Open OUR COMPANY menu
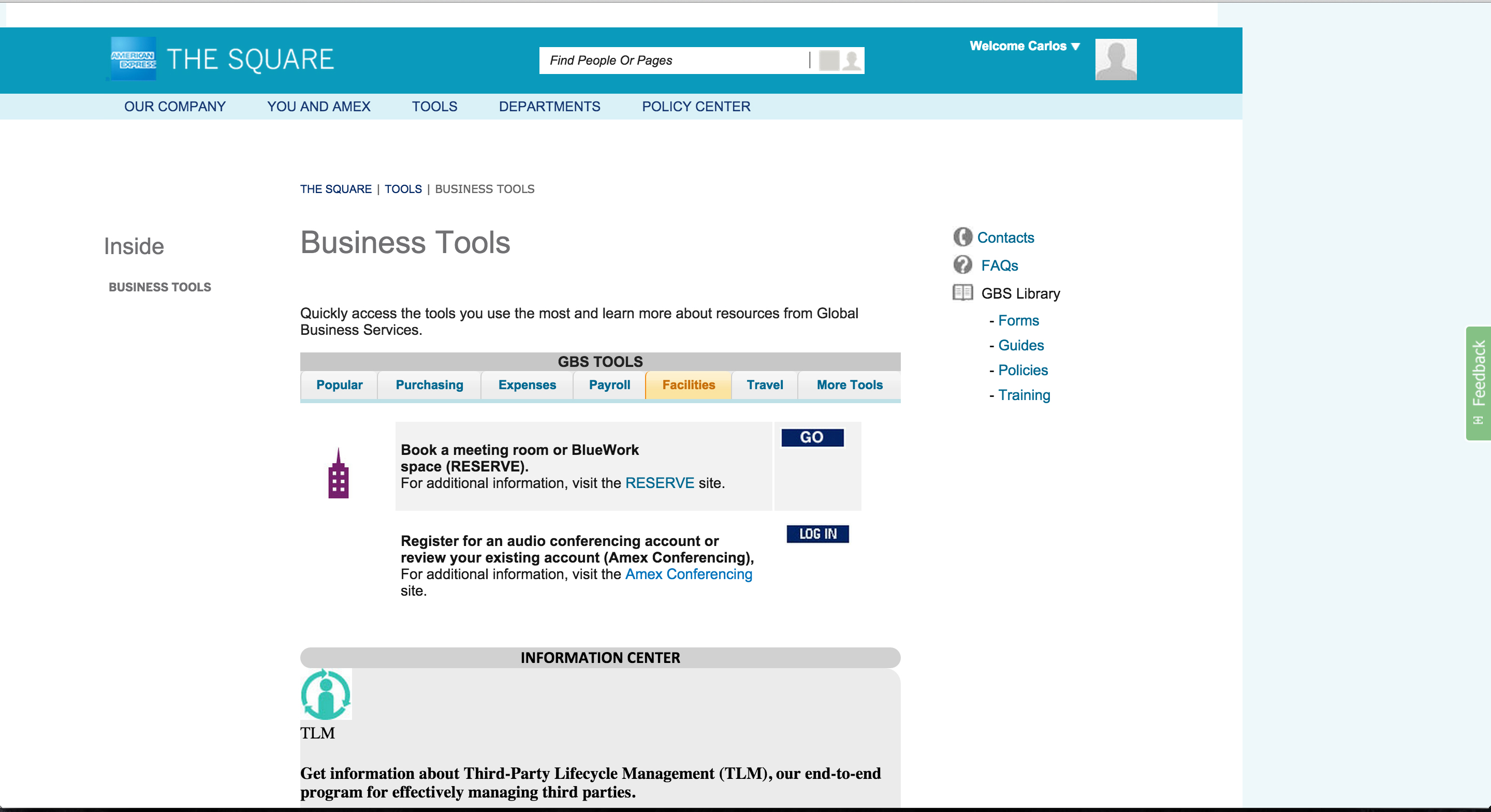 point(175,107)
